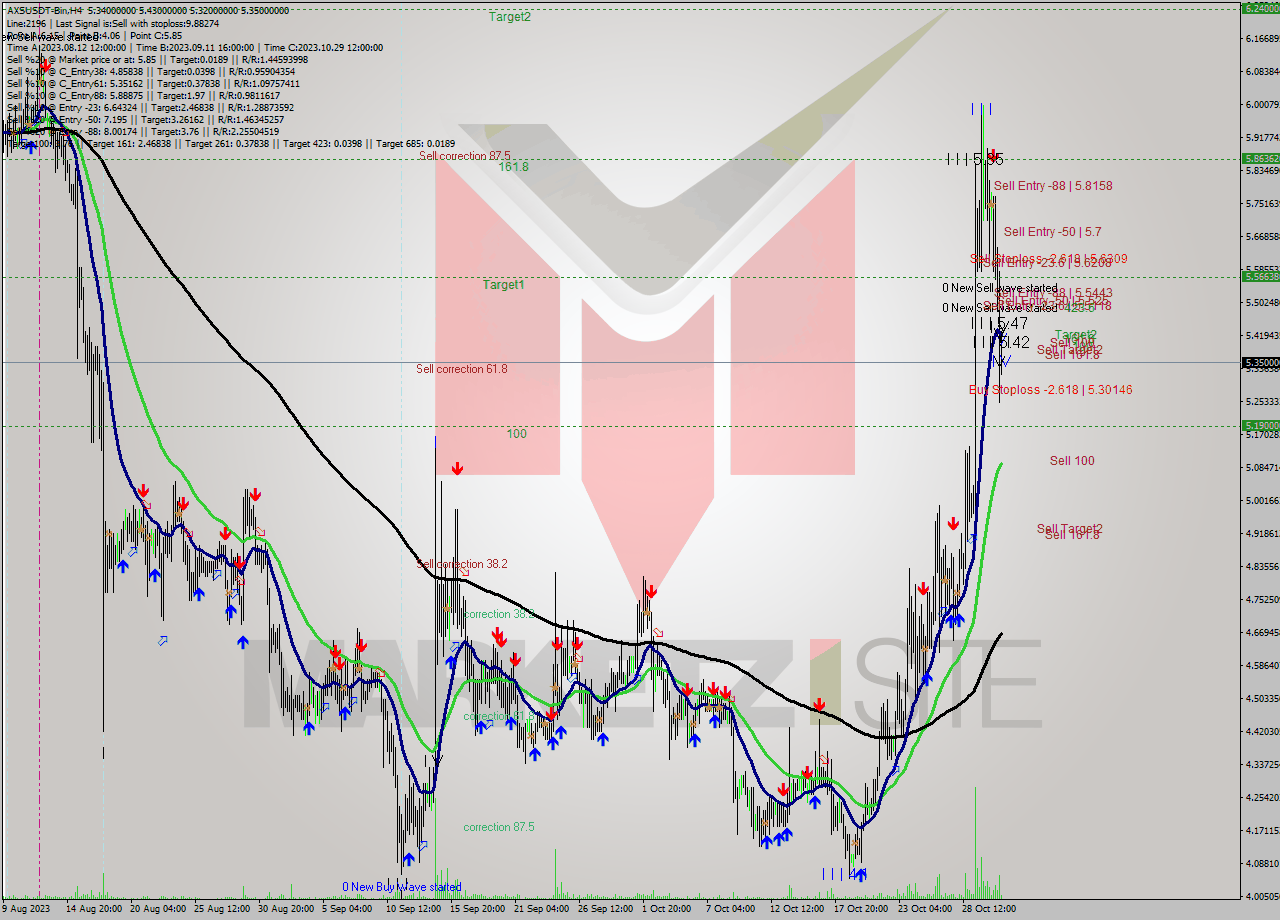Click the 'Sell correction 87.5' label
The image size is (1280, 920).
465,156
